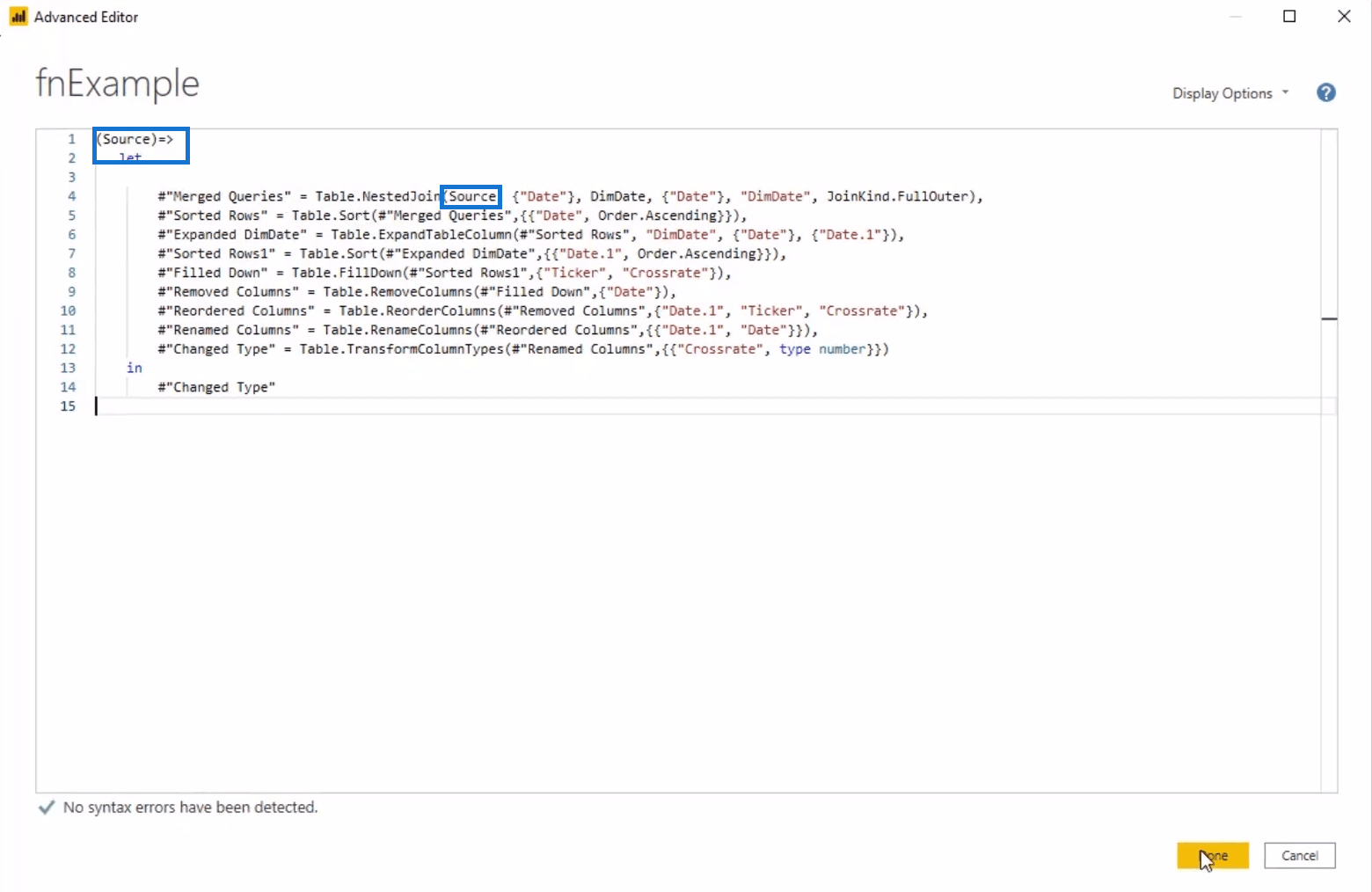Click the vertical scrollbar in code editor

pos(1329,460)
